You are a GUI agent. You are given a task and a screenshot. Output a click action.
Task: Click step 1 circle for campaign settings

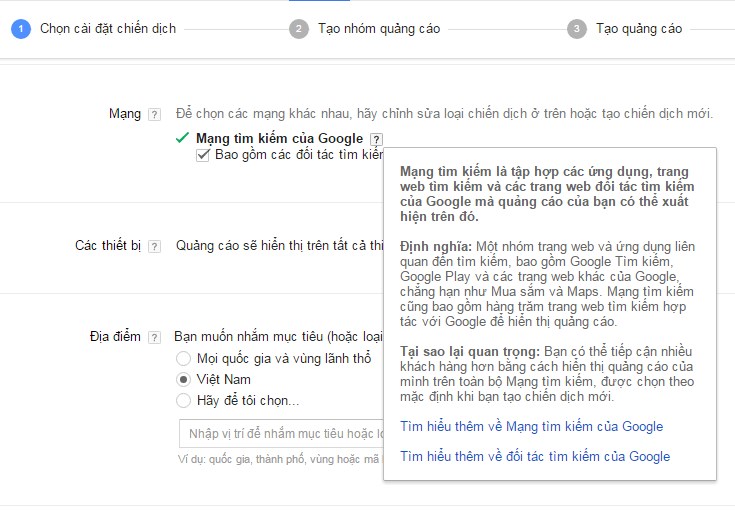point(21,29)
